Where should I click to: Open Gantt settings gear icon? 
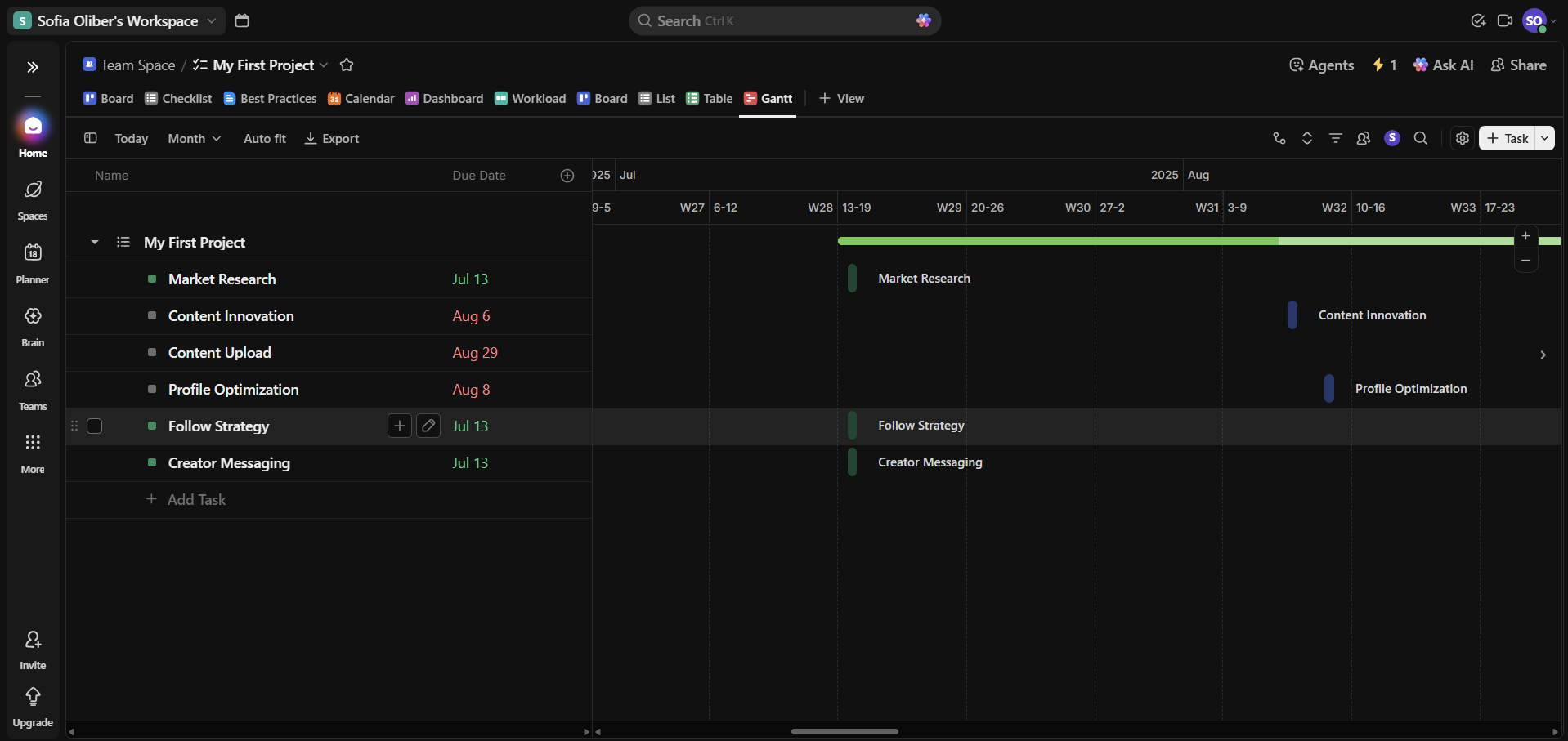click(x=1463, y=138)
